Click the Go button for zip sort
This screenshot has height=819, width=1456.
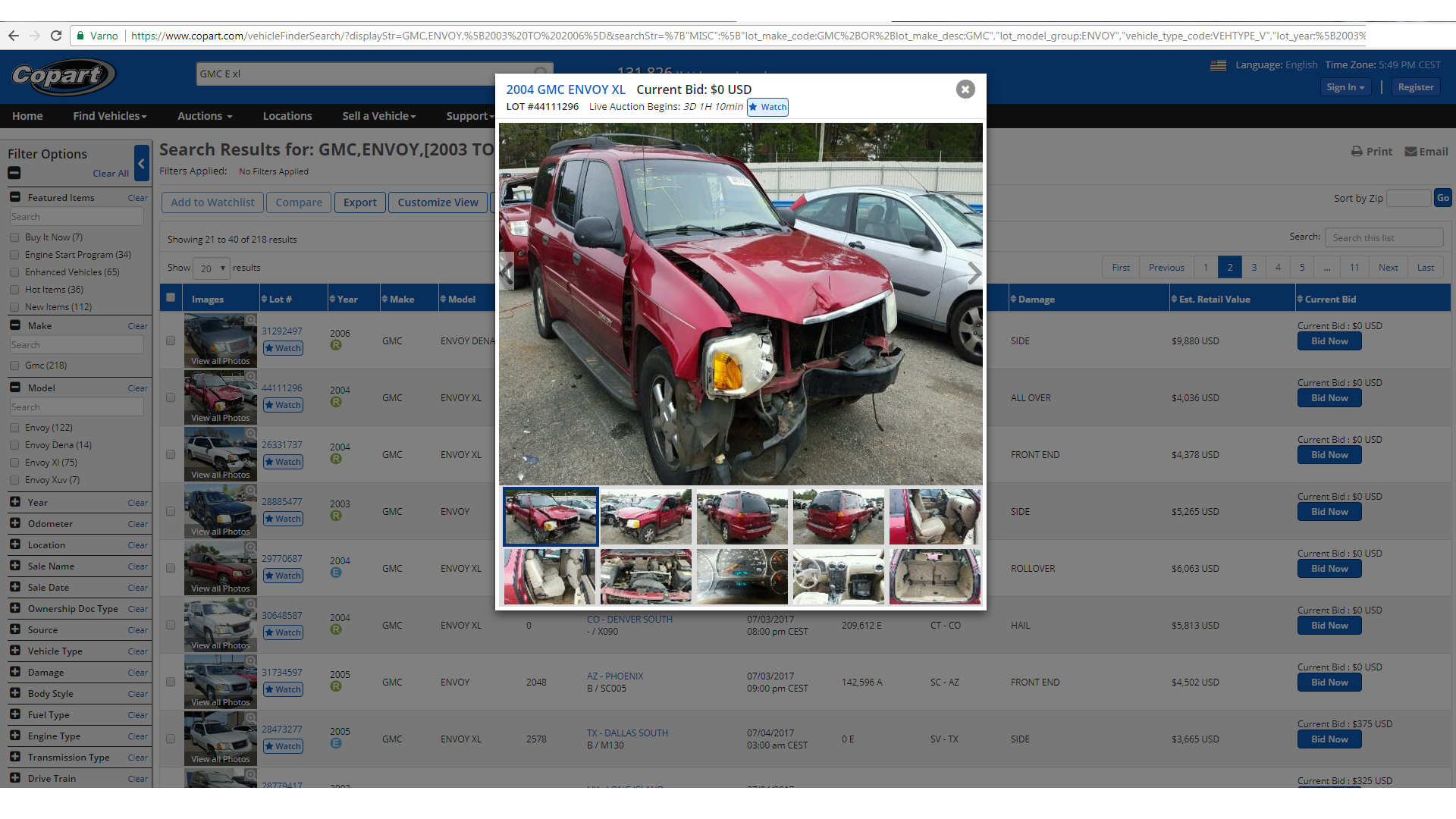1442,198
